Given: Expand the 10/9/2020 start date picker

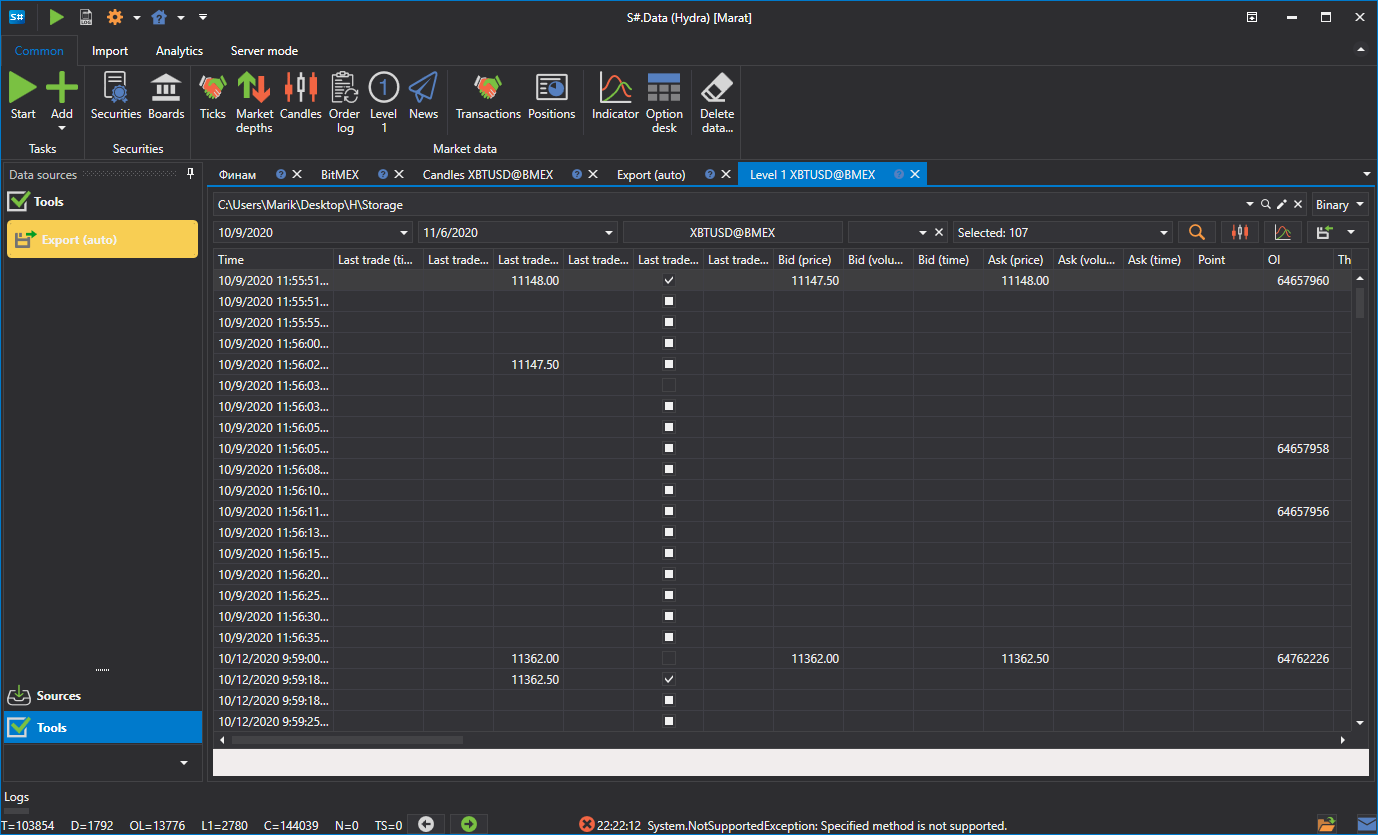Looking at the screenshot, I should (404, 233).
